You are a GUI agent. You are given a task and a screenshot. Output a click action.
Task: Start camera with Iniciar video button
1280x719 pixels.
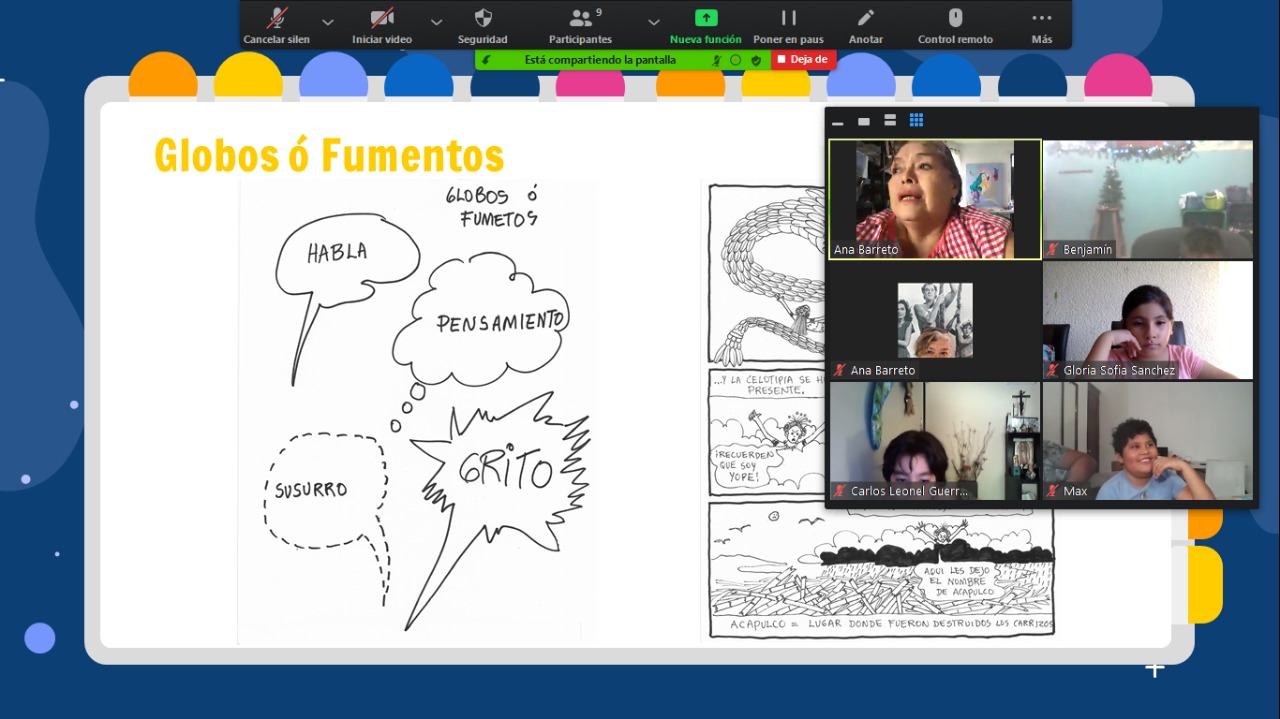click(x=382, y=25)
